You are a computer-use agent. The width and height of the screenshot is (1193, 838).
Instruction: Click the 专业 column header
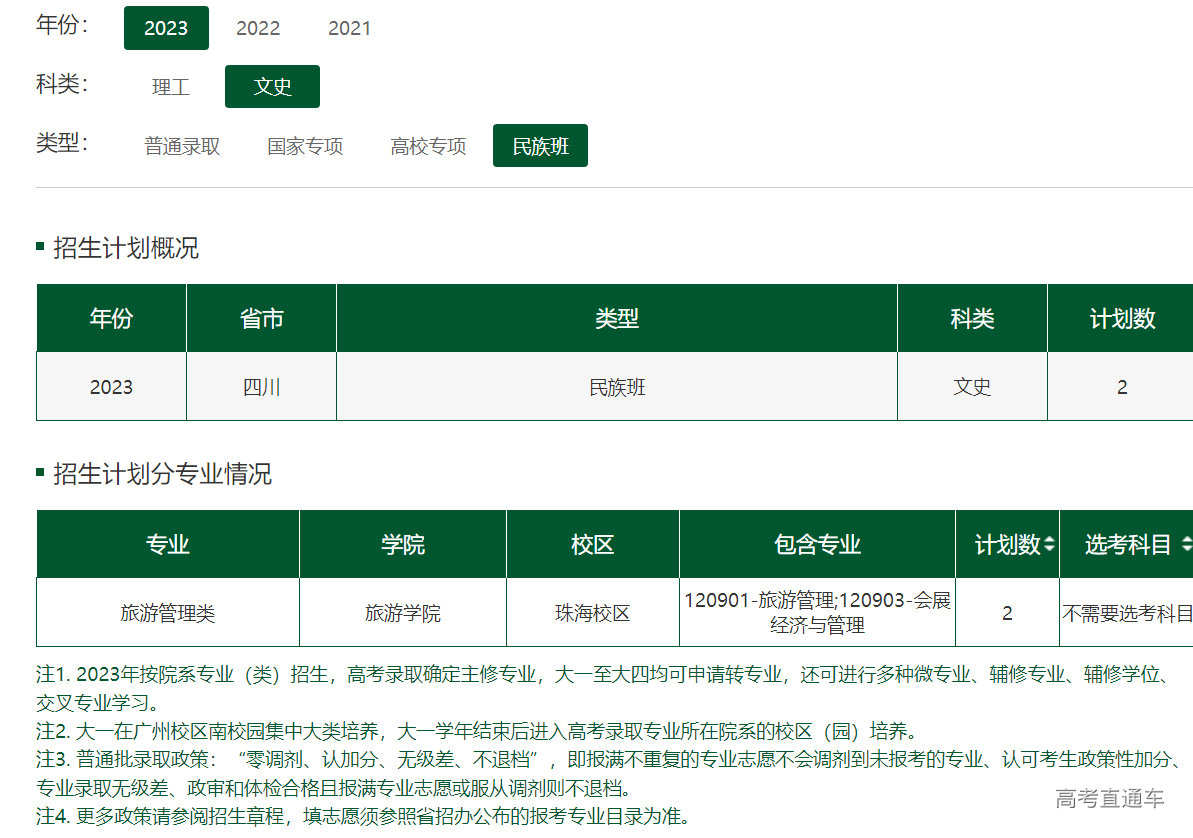click(x=167, y=545)
